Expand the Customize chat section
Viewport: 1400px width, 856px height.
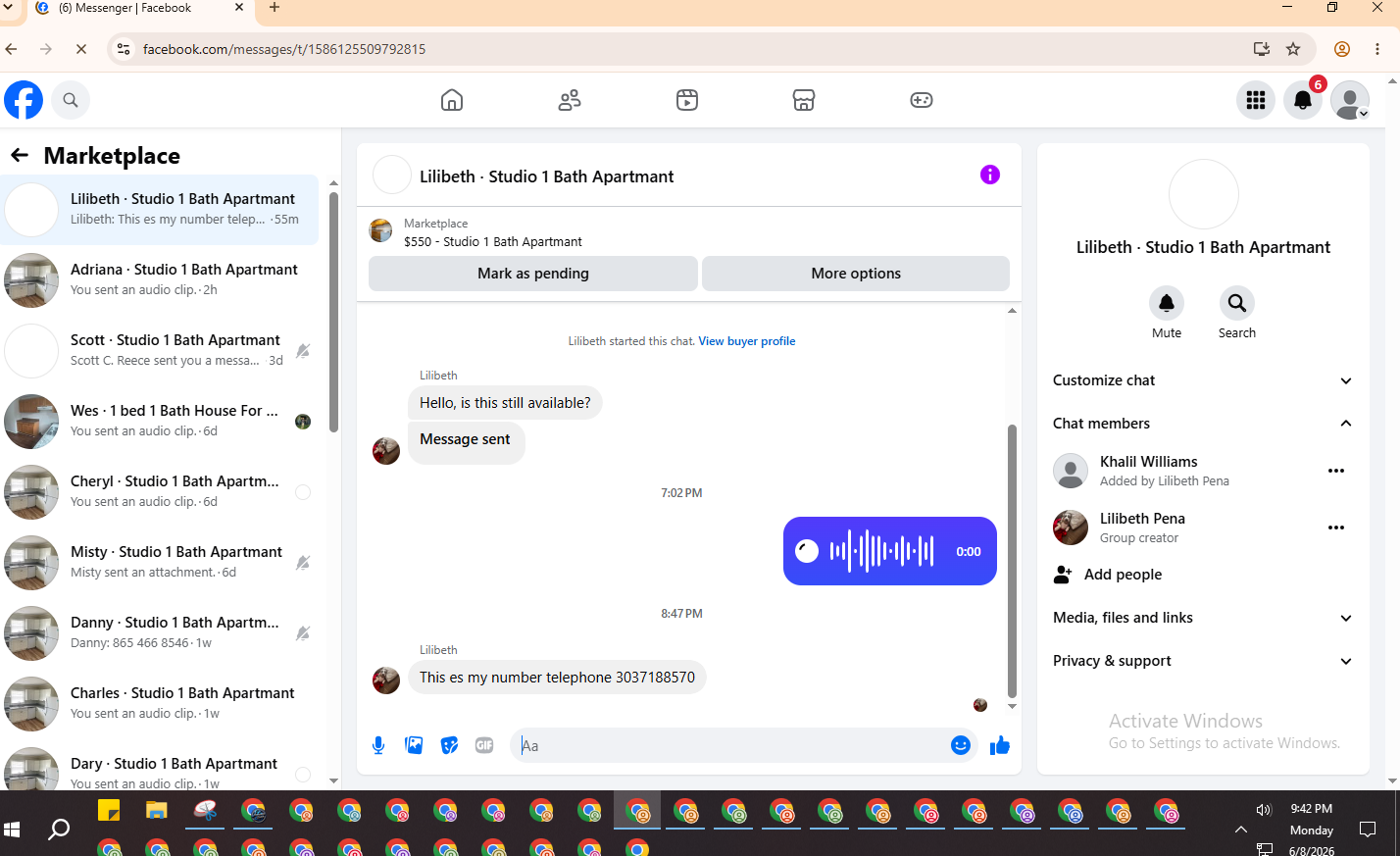[x=1203, y=380]
